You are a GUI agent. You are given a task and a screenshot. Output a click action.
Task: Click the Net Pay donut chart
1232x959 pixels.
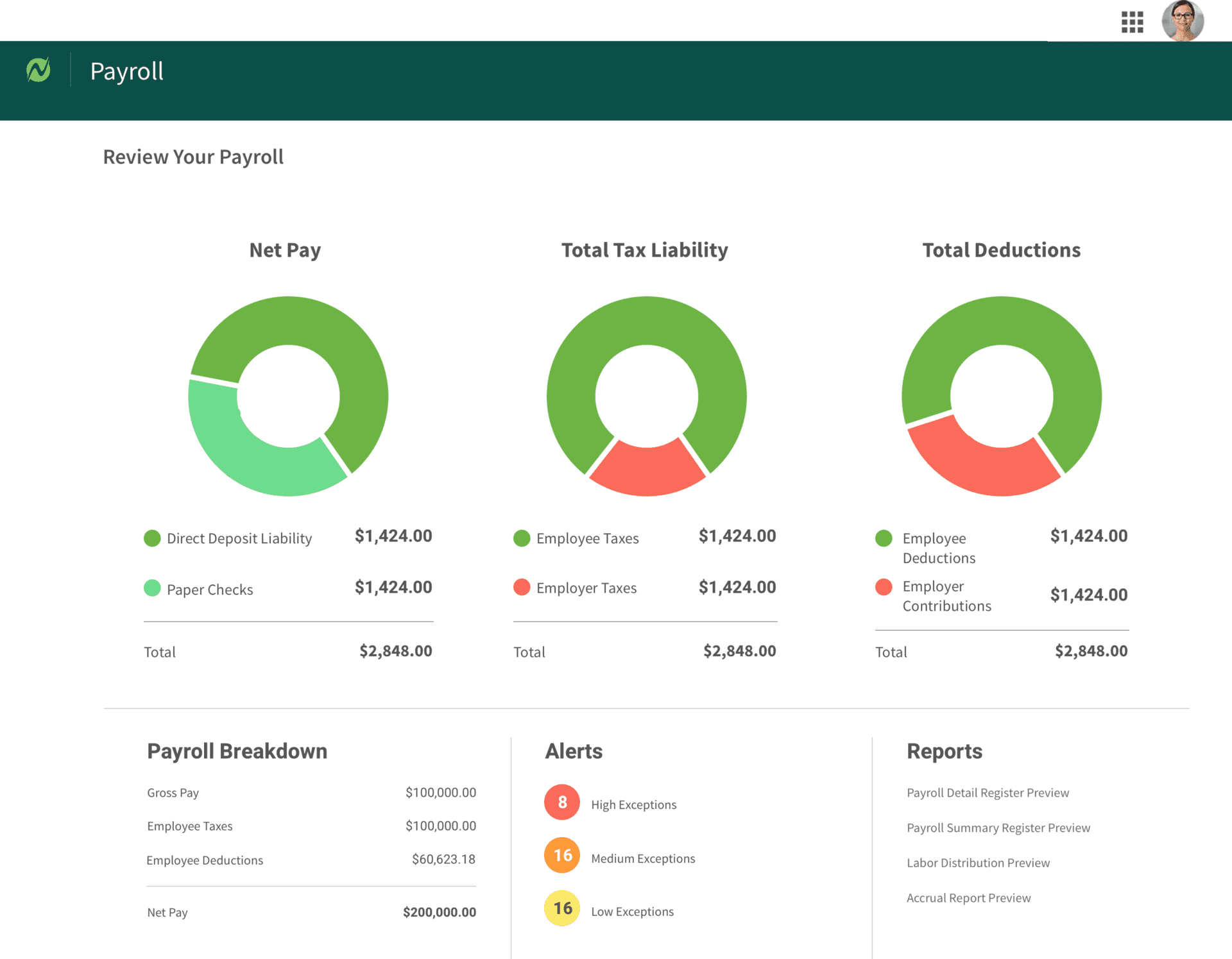tap(288, 396)
